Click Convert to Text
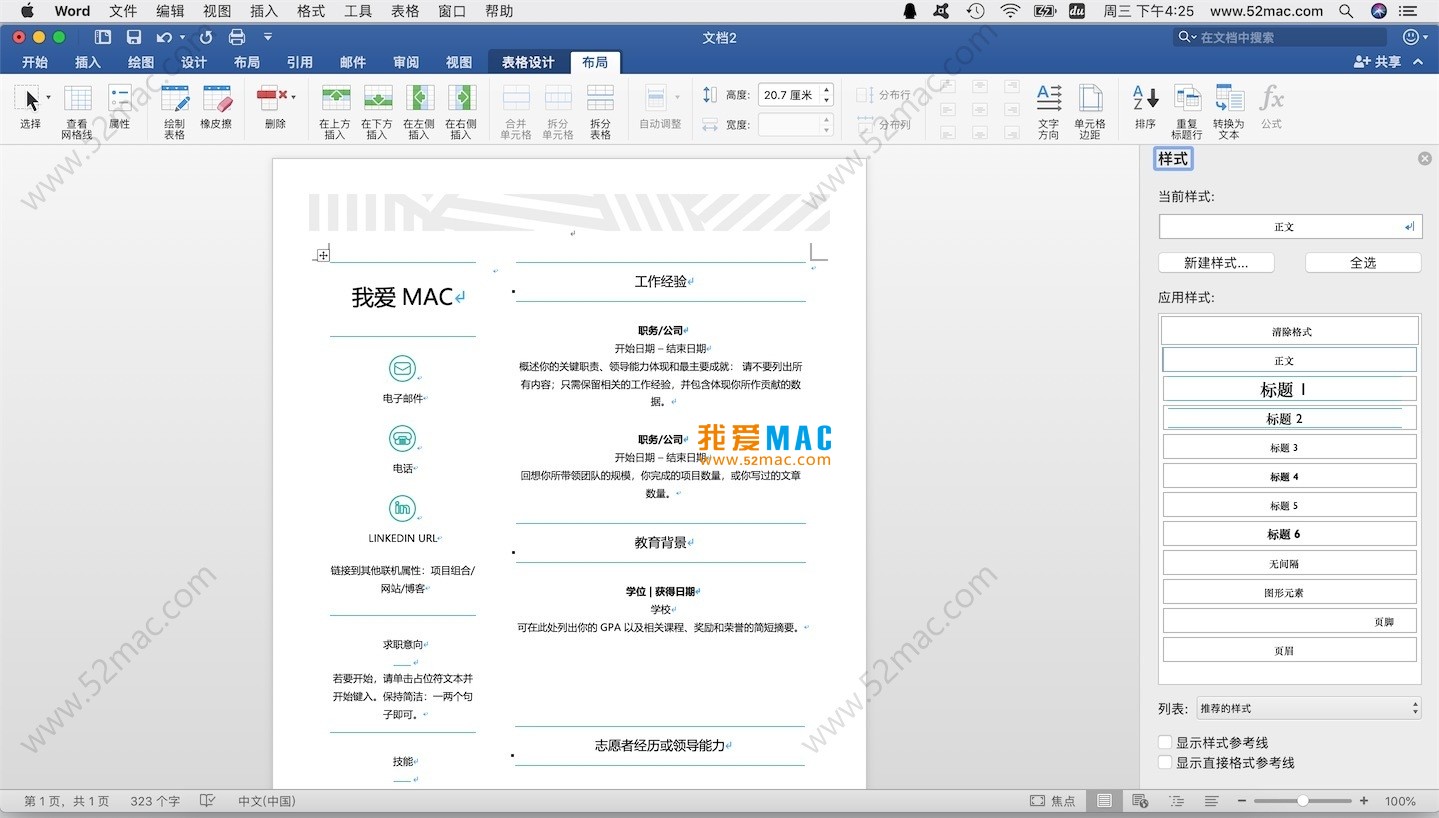 (1228, 111)
